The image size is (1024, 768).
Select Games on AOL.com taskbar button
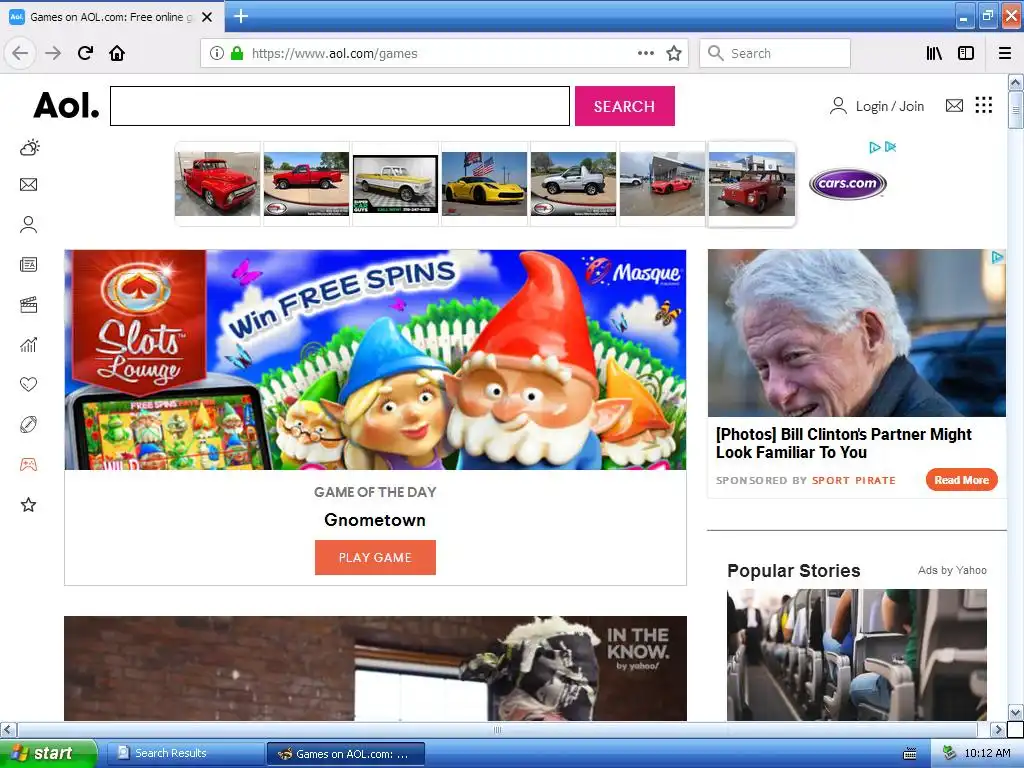pyautogui.click(x=346, y=753)
